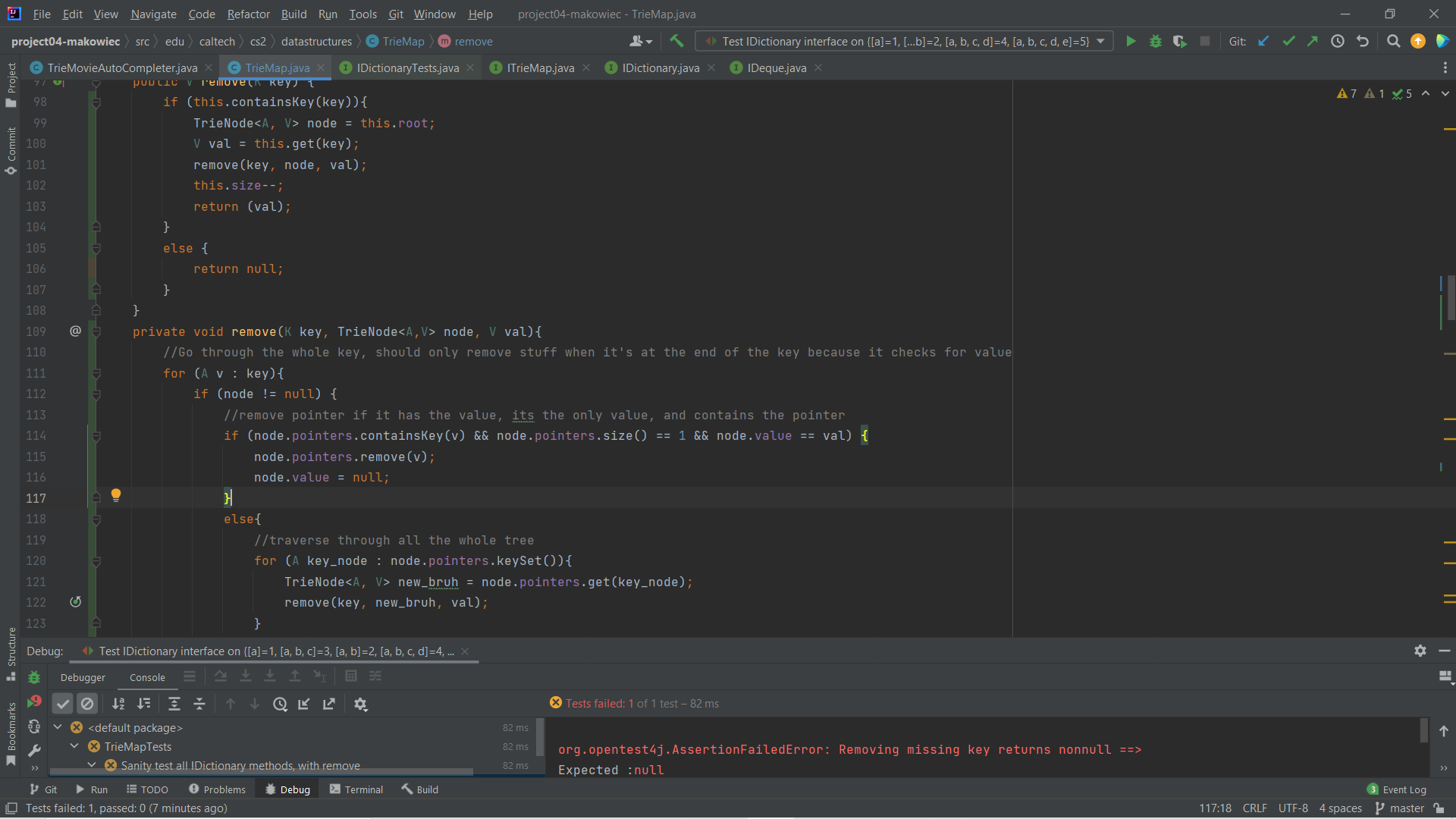
Task: Collapse the default package tree node
Action: tap(58, 727)
